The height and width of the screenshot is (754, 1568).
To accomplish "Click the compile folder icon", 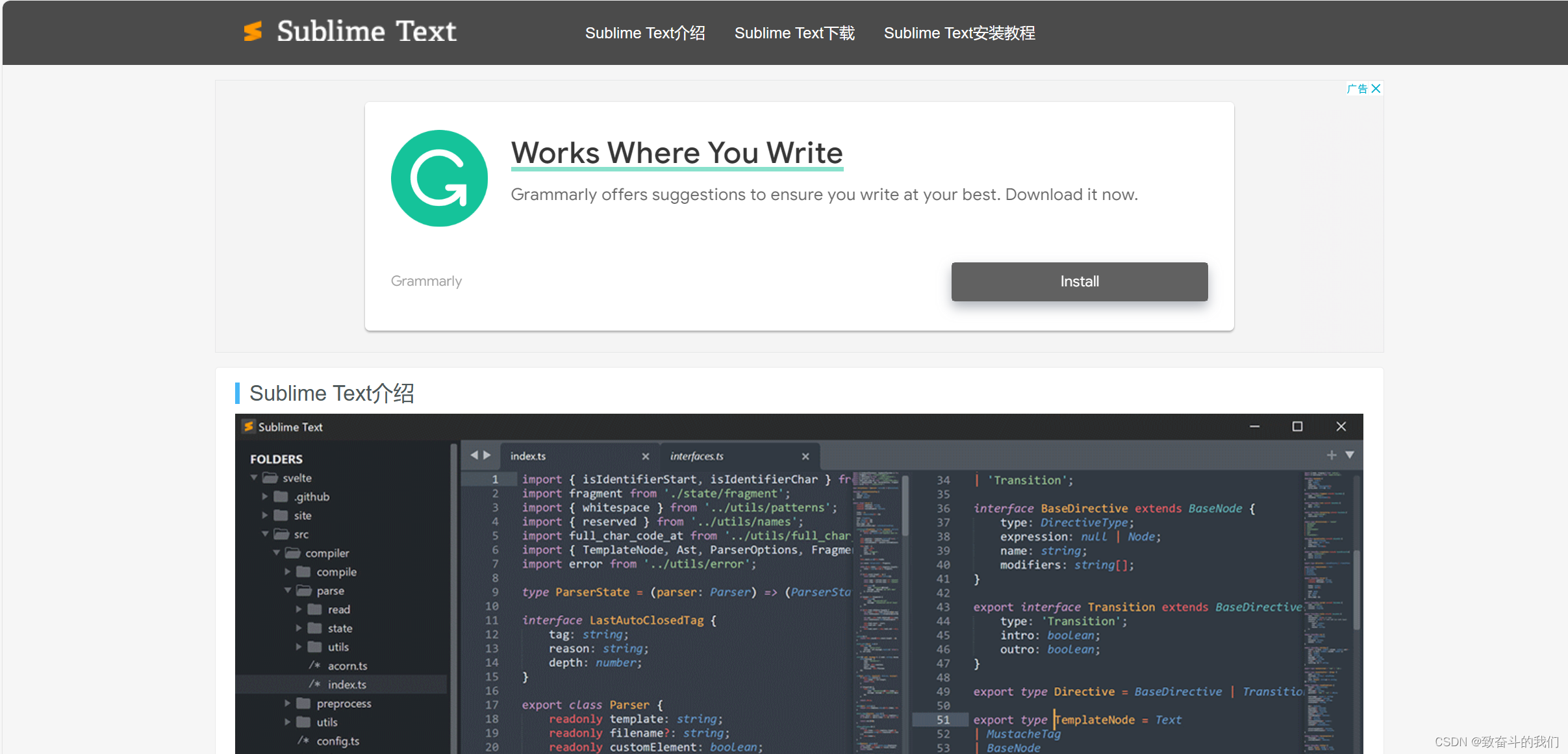I will pos(303,572).
